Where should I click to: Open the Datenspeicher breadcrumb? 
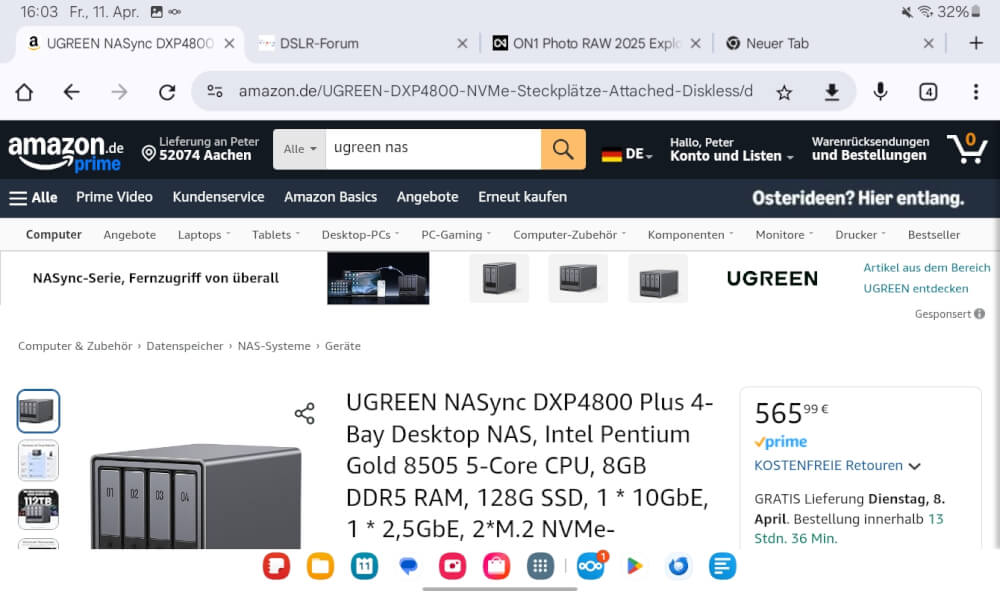185,346
